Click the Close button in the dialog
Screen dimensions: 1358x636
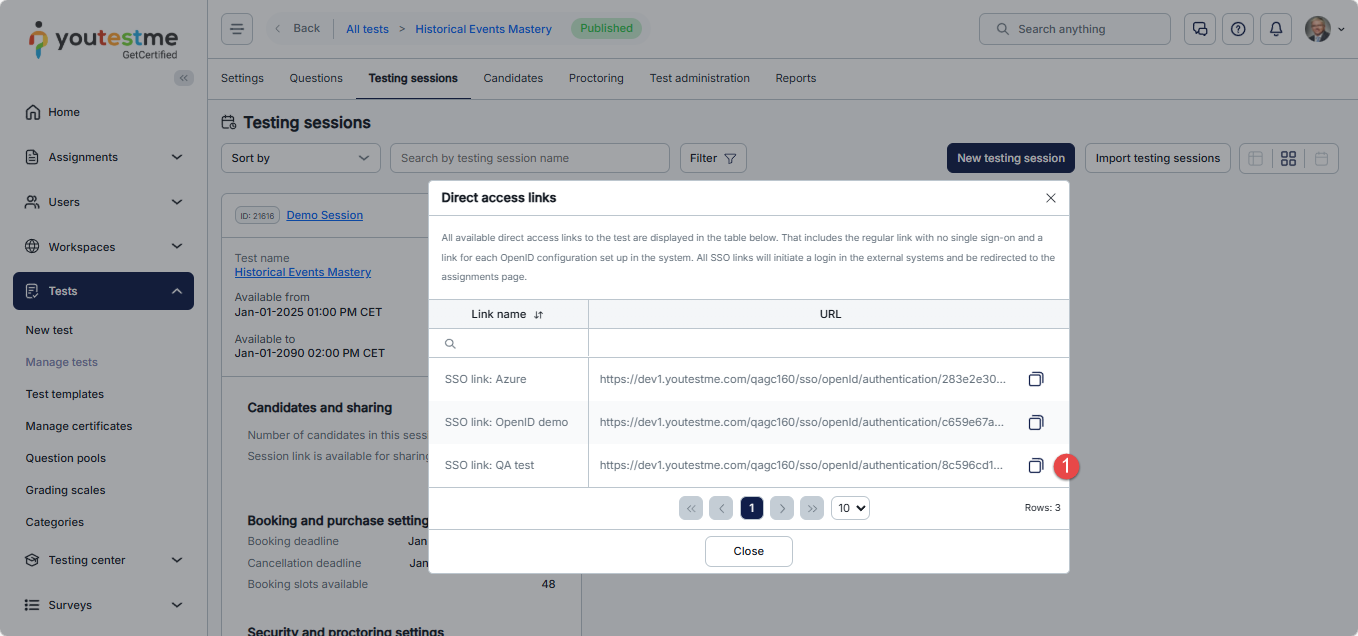748,551
